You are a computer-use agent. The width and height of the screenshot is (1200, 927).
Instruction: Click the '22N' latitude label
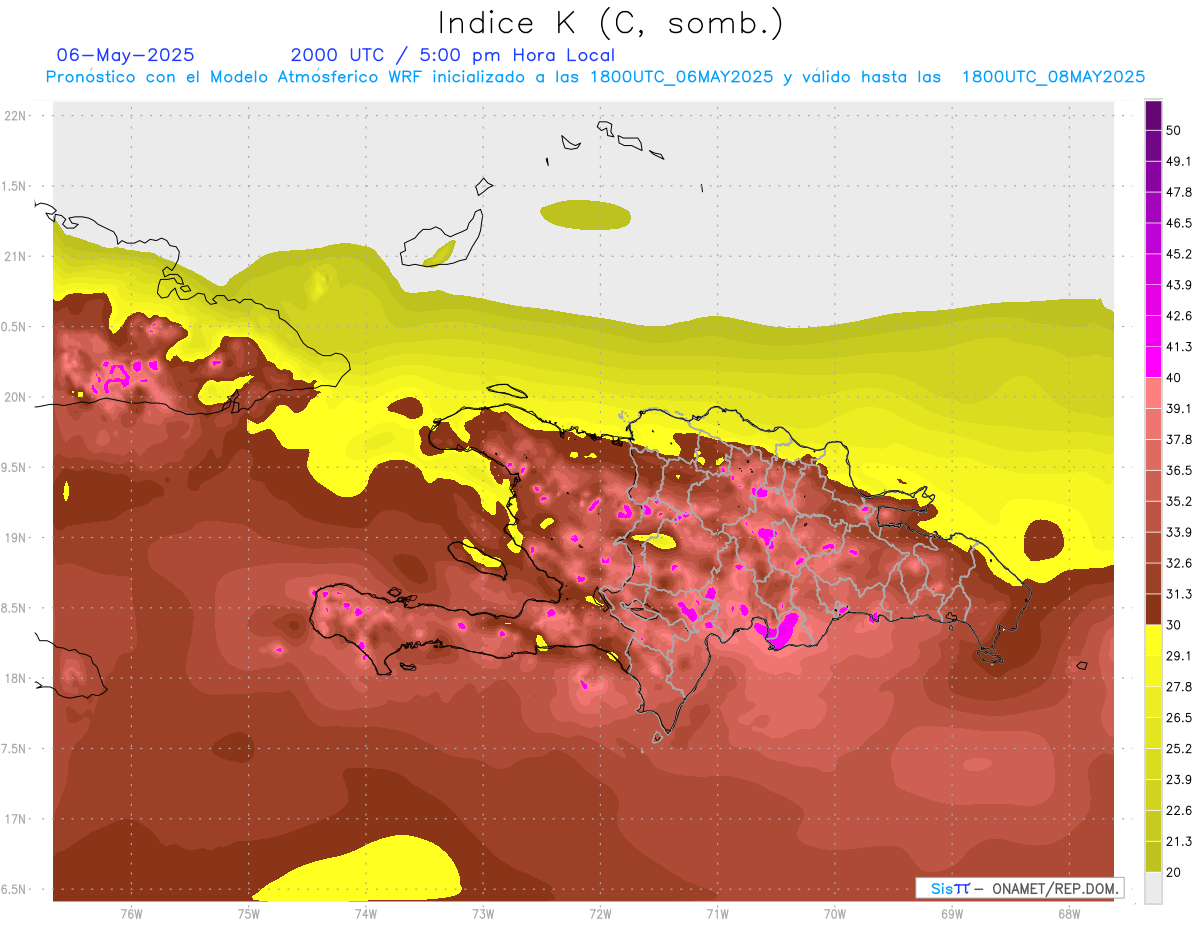coord(16,116)
